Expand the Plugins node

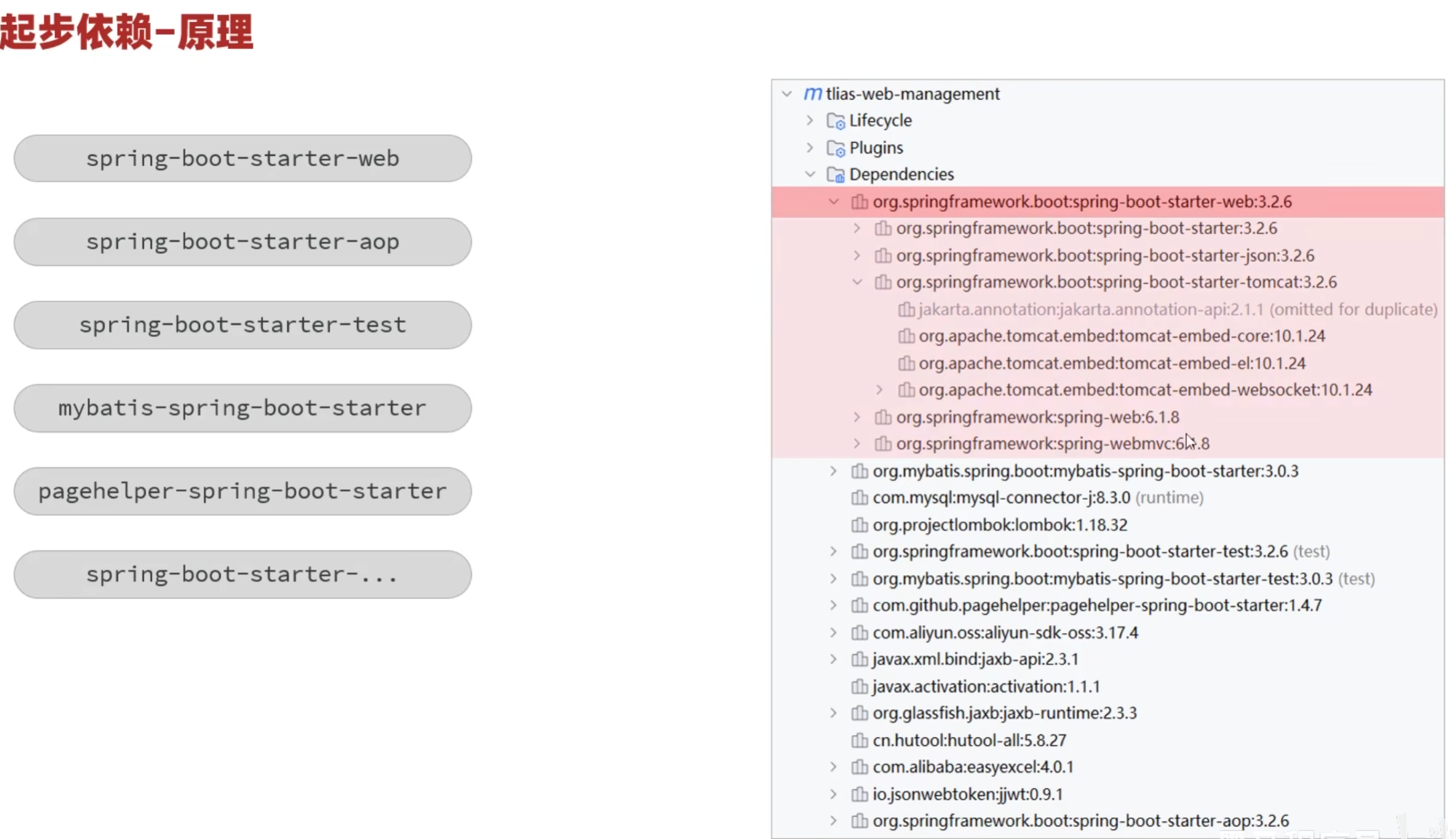[810, 147]
